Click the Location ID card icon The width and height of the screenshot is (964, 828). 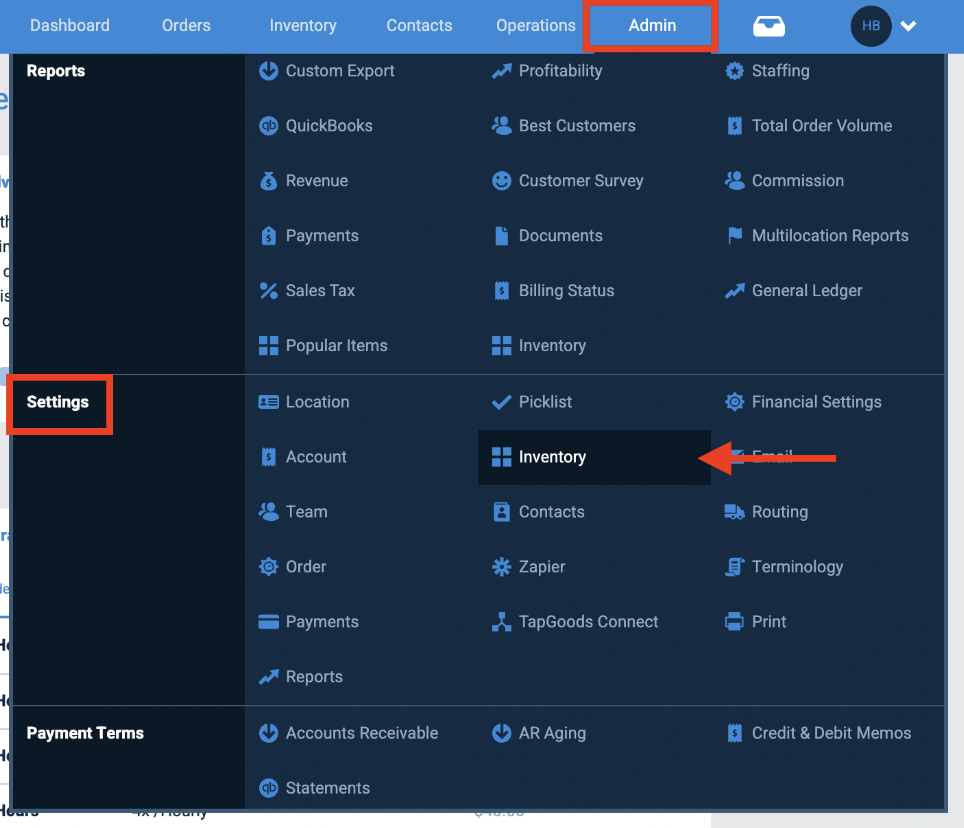point(268,402)
